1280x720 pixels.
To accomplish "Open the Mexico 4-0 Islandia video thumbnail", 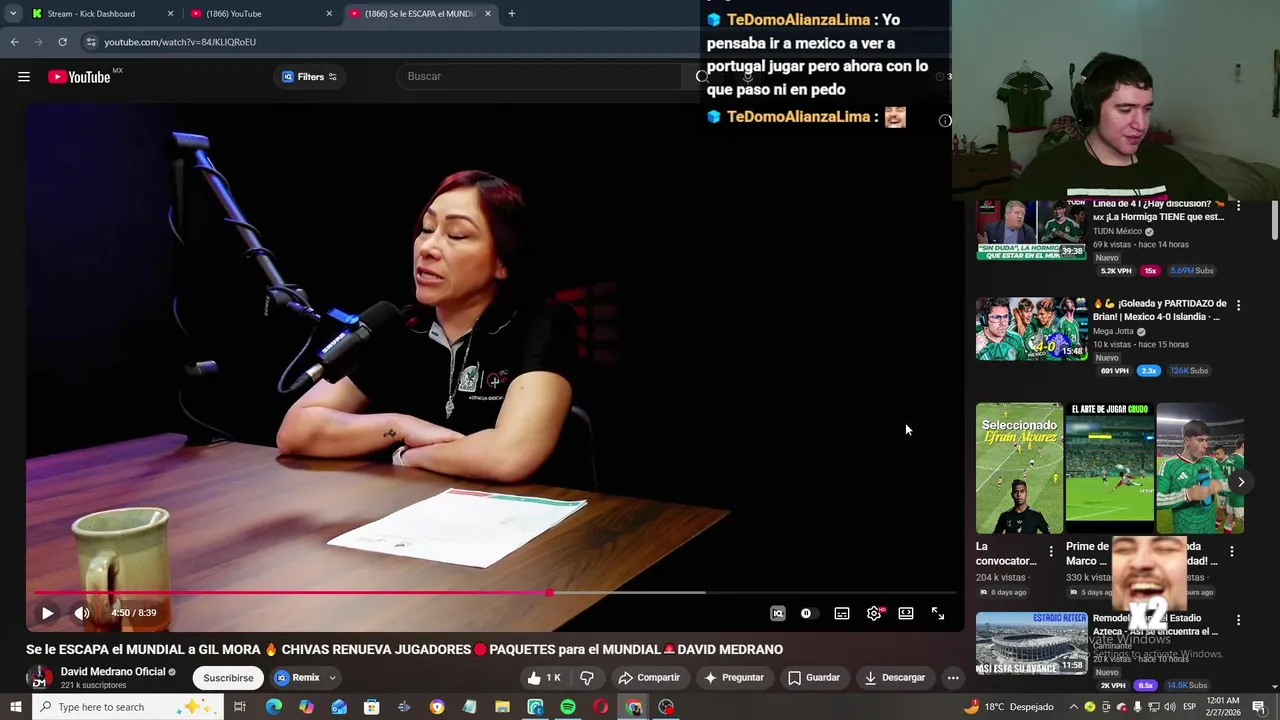I will point(1031,329).
